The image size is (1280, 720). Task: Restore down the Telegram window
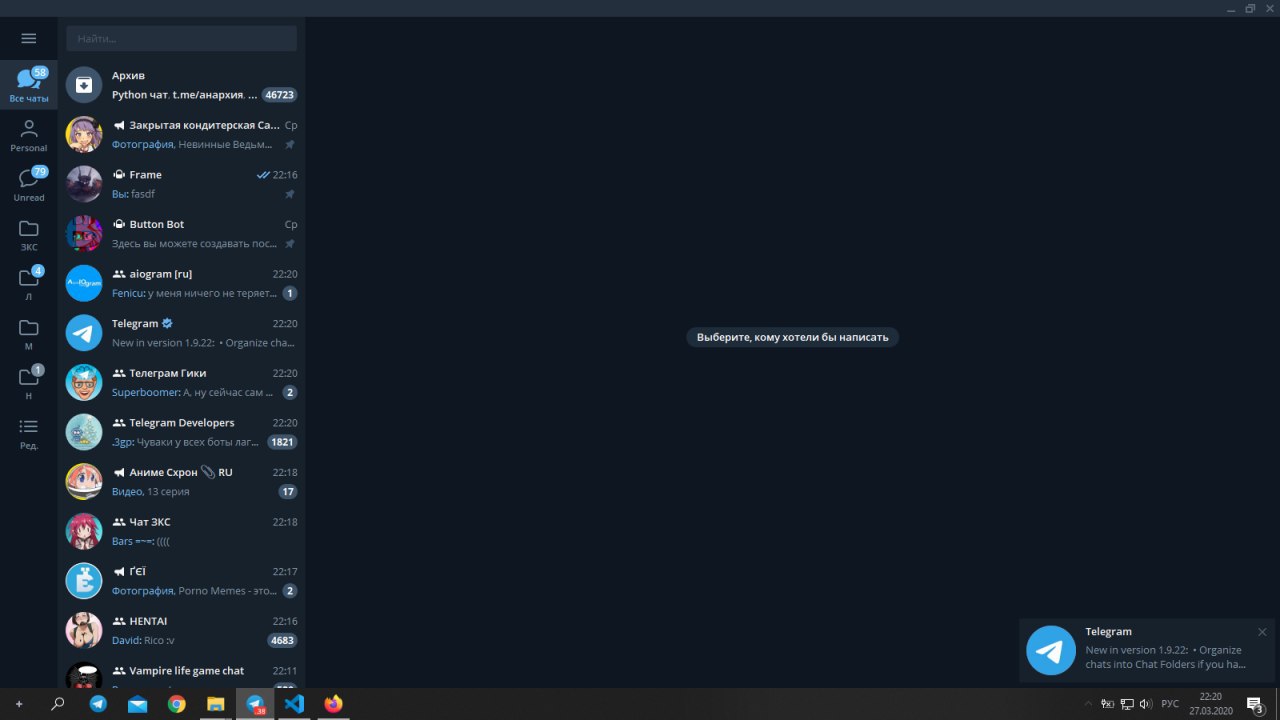[1250, 8]
